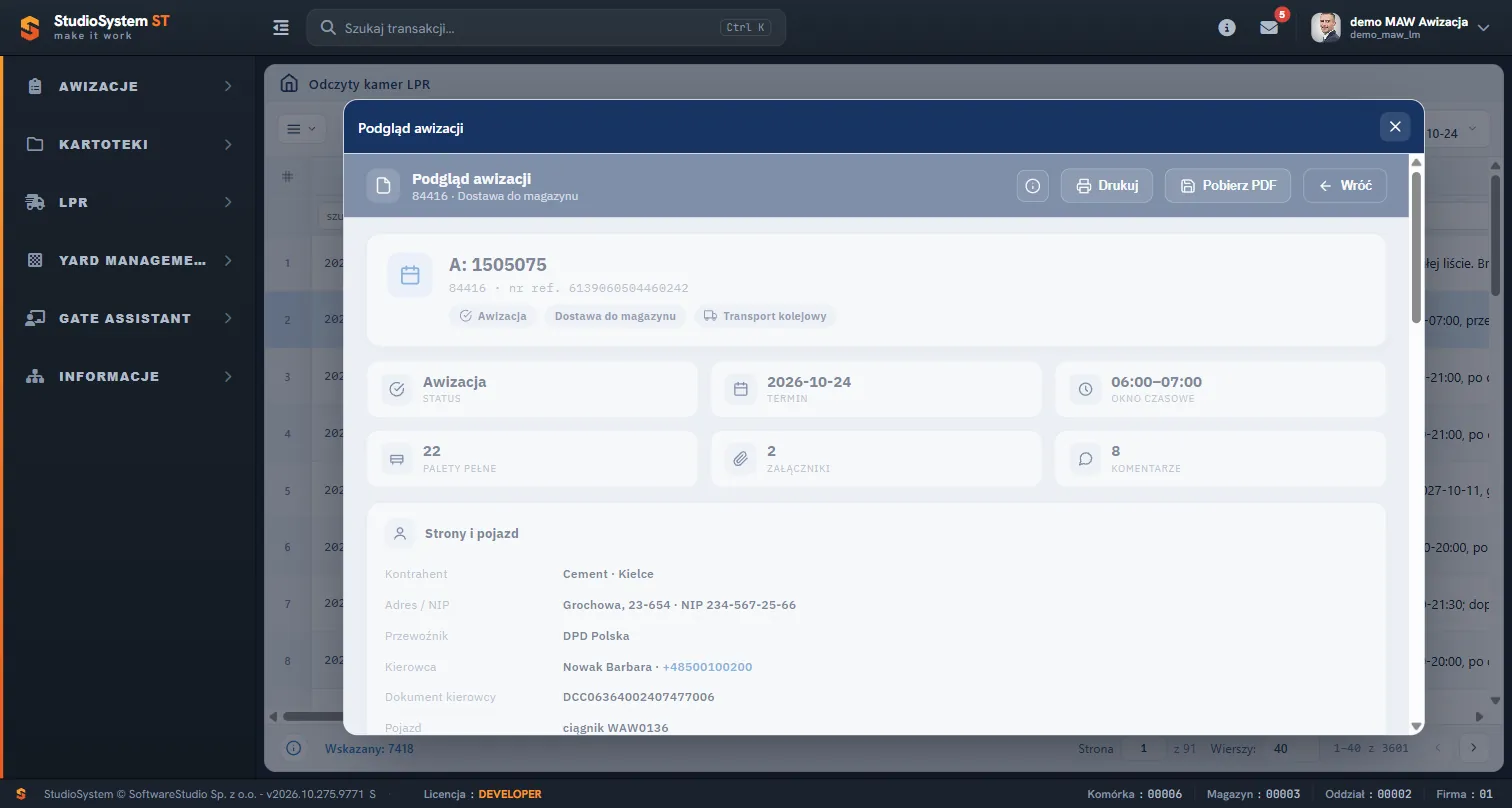Click the Cement · Kielce contractor value

[608, 574]
